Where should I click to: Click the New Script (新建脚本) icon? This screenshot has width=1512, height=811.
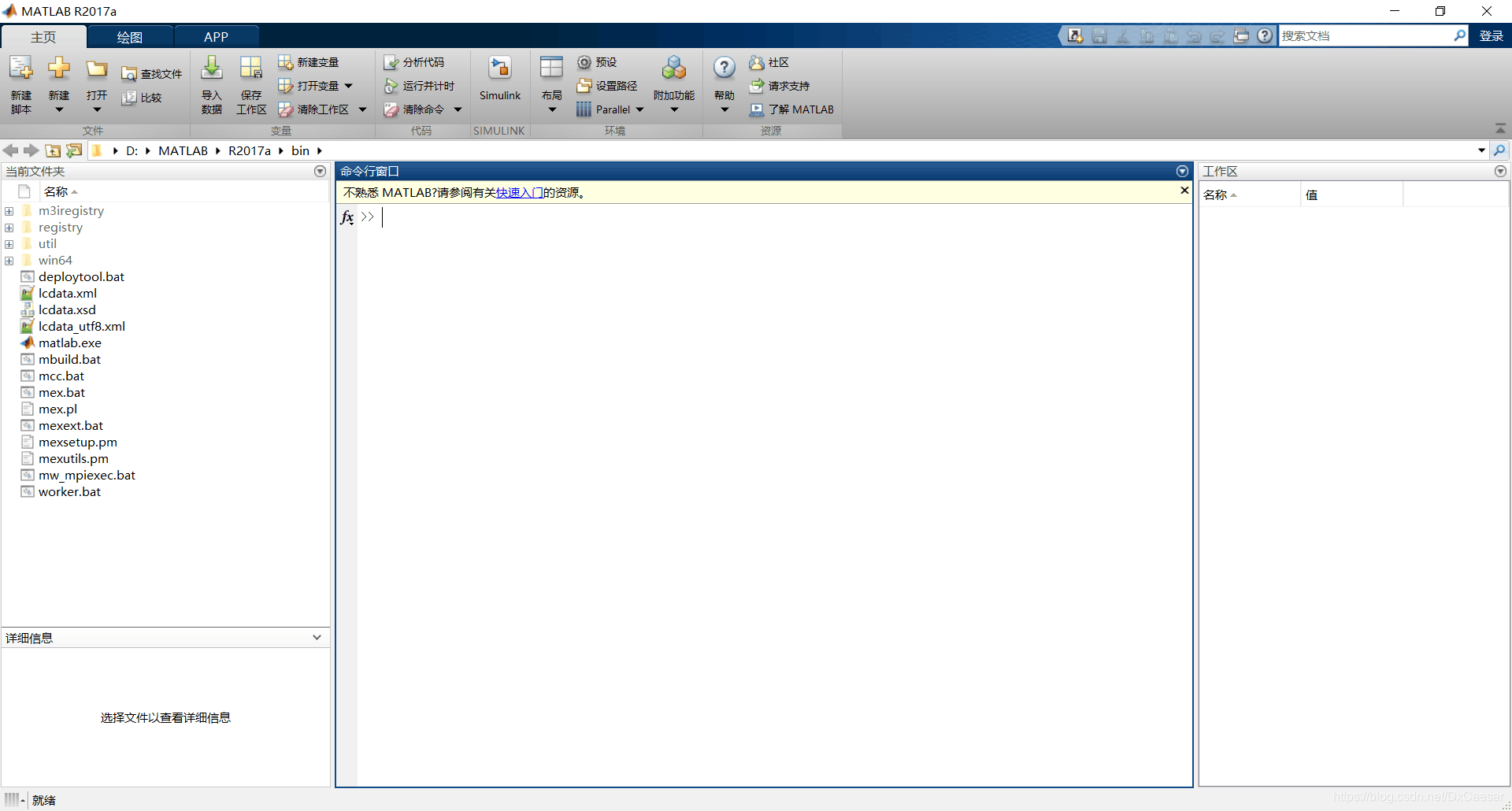click(21, 69)
